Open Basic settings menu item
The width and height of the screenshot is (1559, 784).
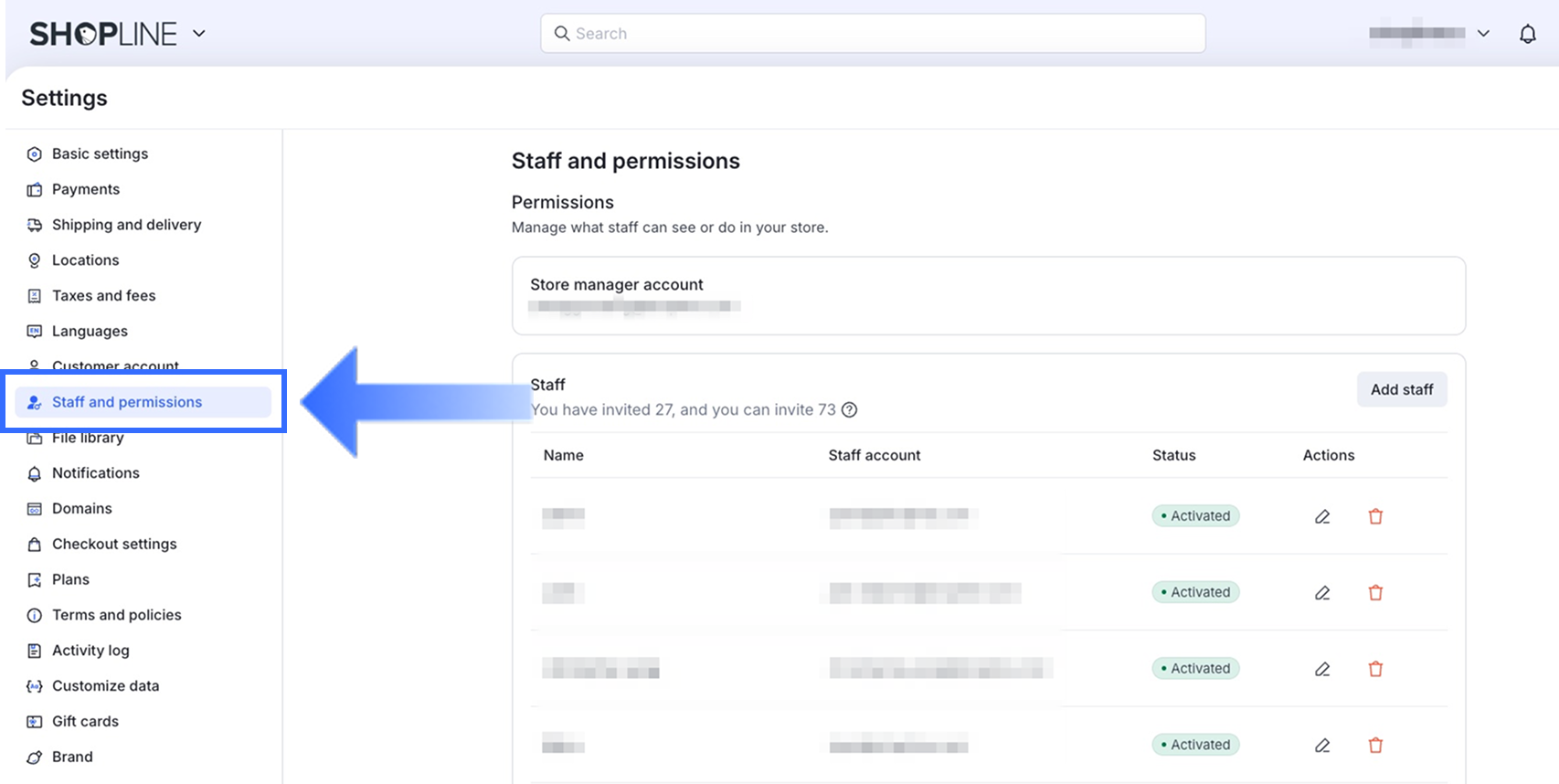[x=100, y=154]
